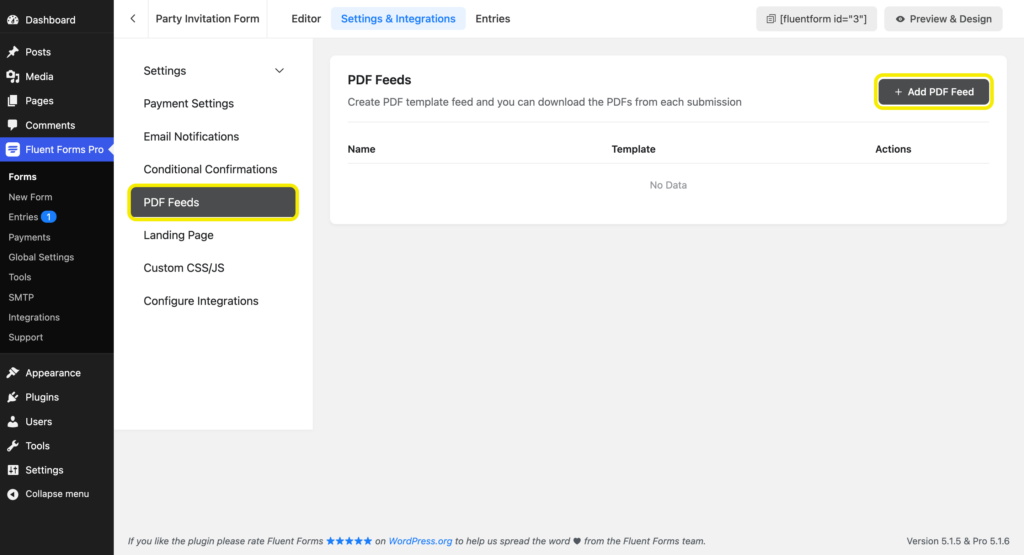The height and width of the screenshot is (555, 1024).
Task: Click the five-star rating in the footer
Action: click(x=349, y=541)
